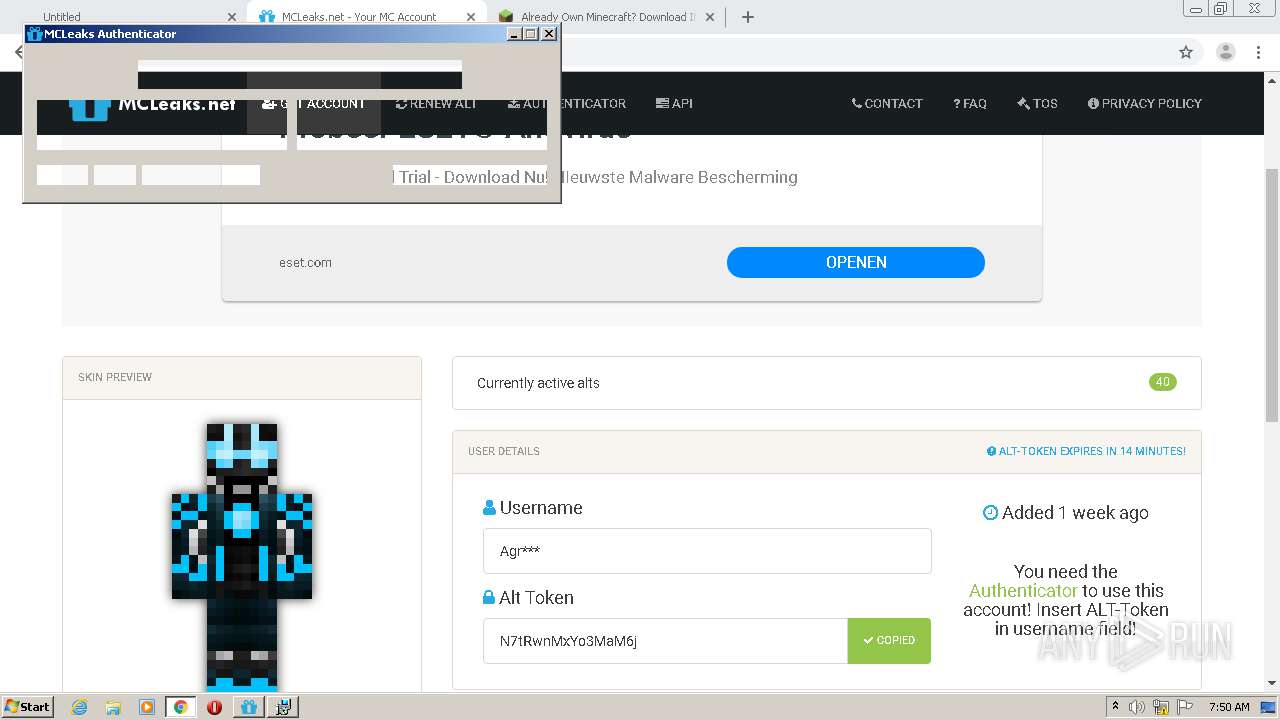Click the RENEW ALT menu item
This screenshot has width=1280, height=720.
436,103
